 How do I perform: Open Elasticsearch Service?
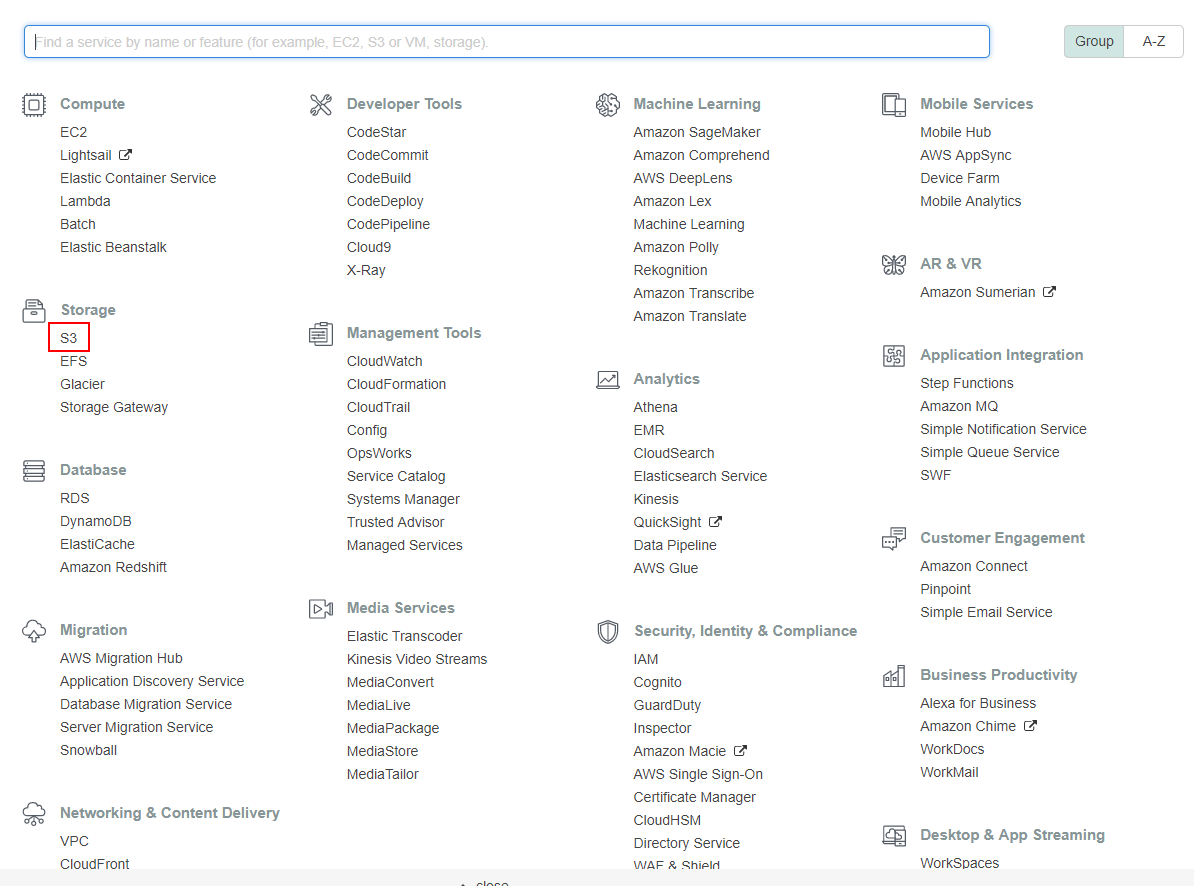[x=701, y=476]
